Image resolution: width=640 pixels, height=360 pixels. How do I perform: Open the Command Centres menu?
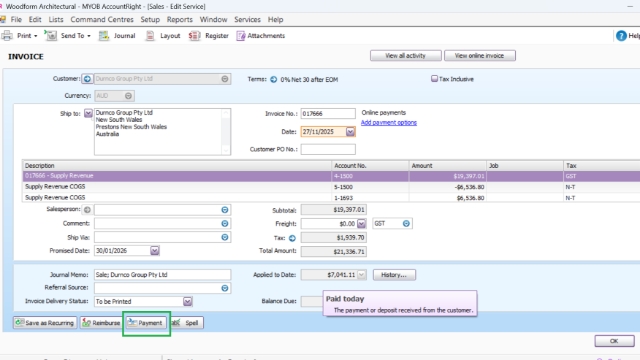(x=102, y=20)
